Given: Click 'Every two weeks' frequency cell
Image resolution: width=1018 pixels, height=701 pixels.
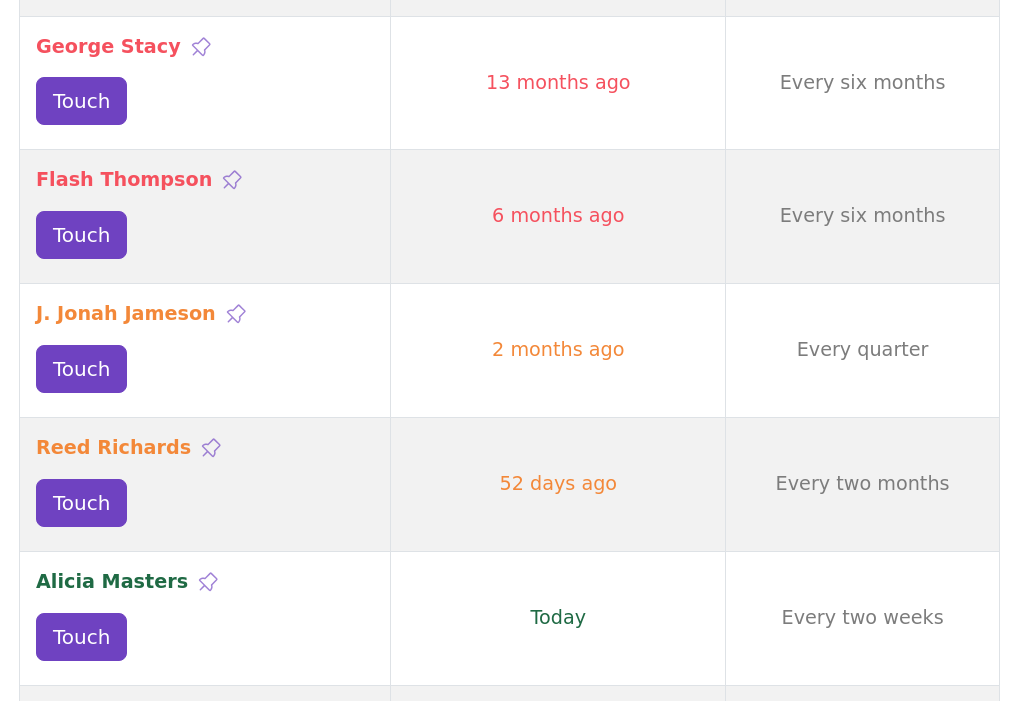Looking at the screenshot, I should pos(862,618).
